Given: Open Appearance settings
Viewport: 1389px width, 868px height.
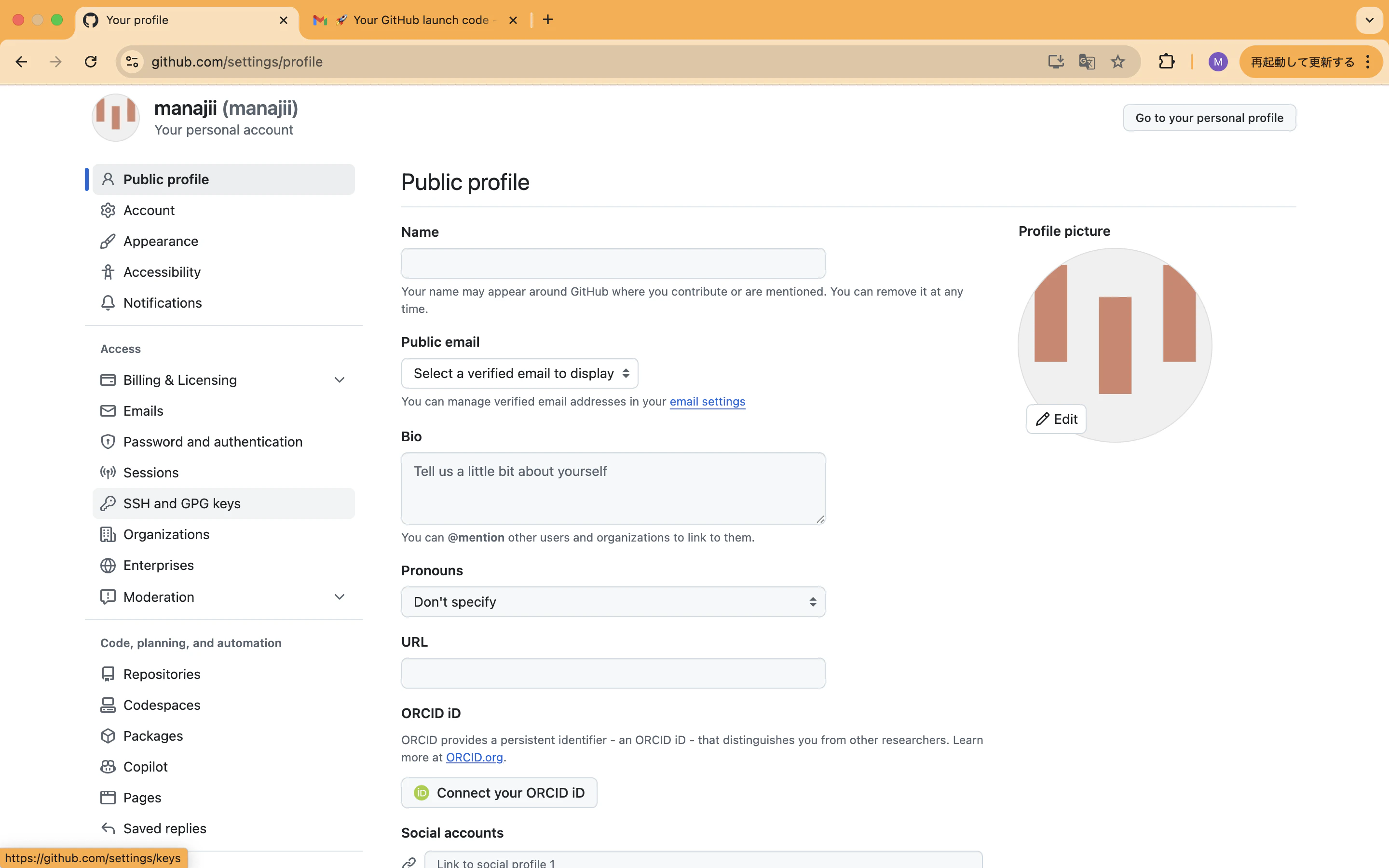Looking at the screenshot, I should point(224,242).
